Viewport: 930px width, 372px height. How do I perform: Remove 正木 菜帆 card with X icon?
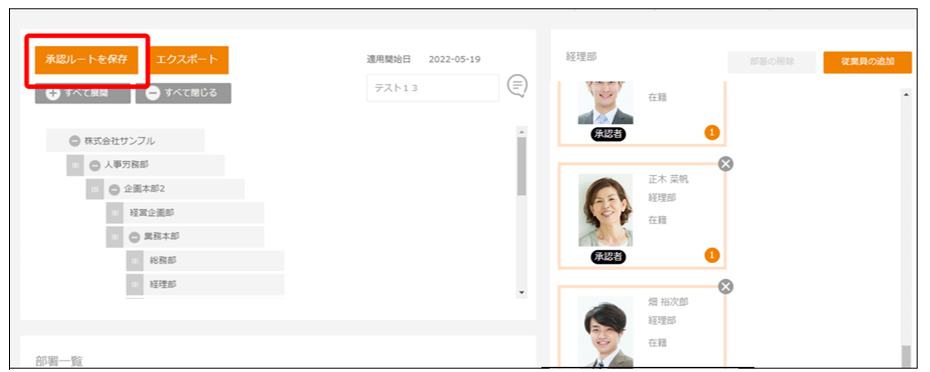[x=725, y=164]
